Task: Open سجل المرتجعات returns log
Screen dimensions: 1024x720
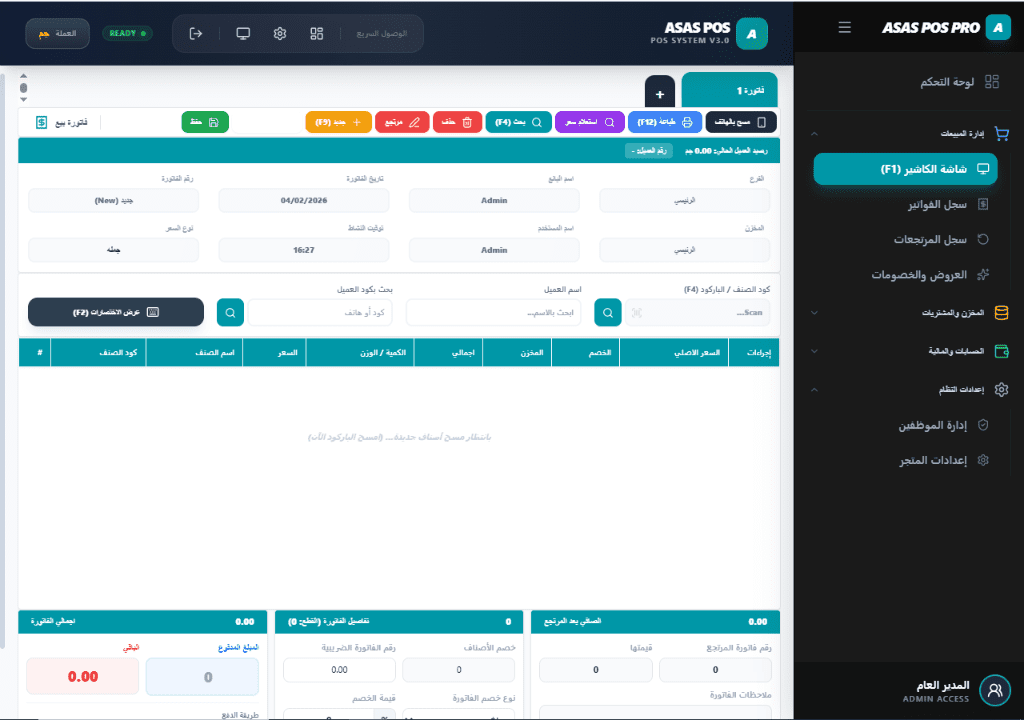Action: click(x=940, y=240)
